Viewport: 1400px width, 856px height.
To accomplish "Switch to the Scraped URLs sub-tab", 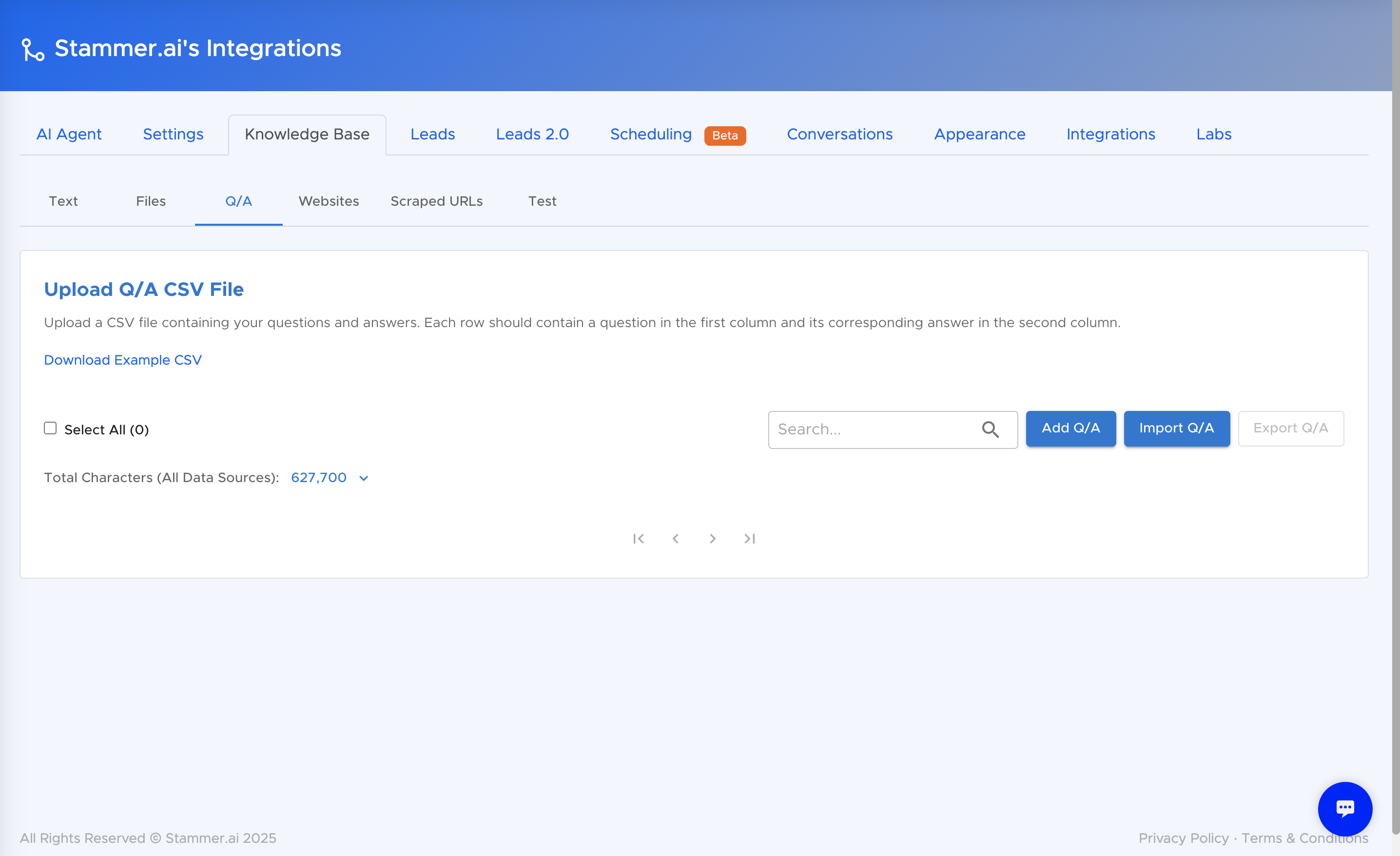I will coord(436,201).
